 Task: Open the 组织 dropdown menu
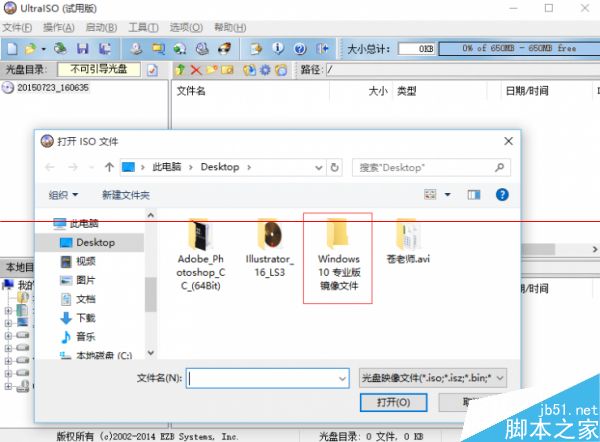(x=63, y=195)
